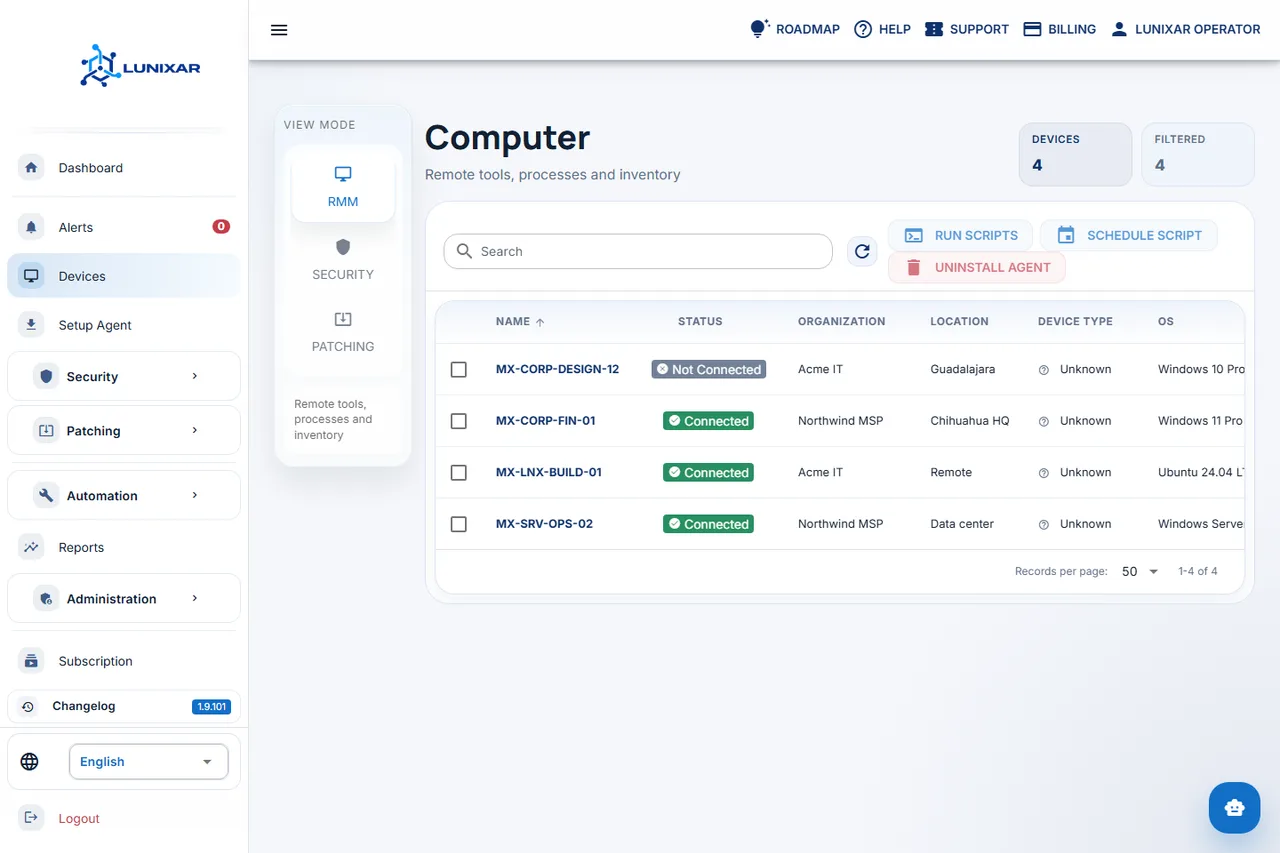Expand the Automation sidebar menu
The image size is (1280, 853).
pyautogui.click(x=124, y=495)
